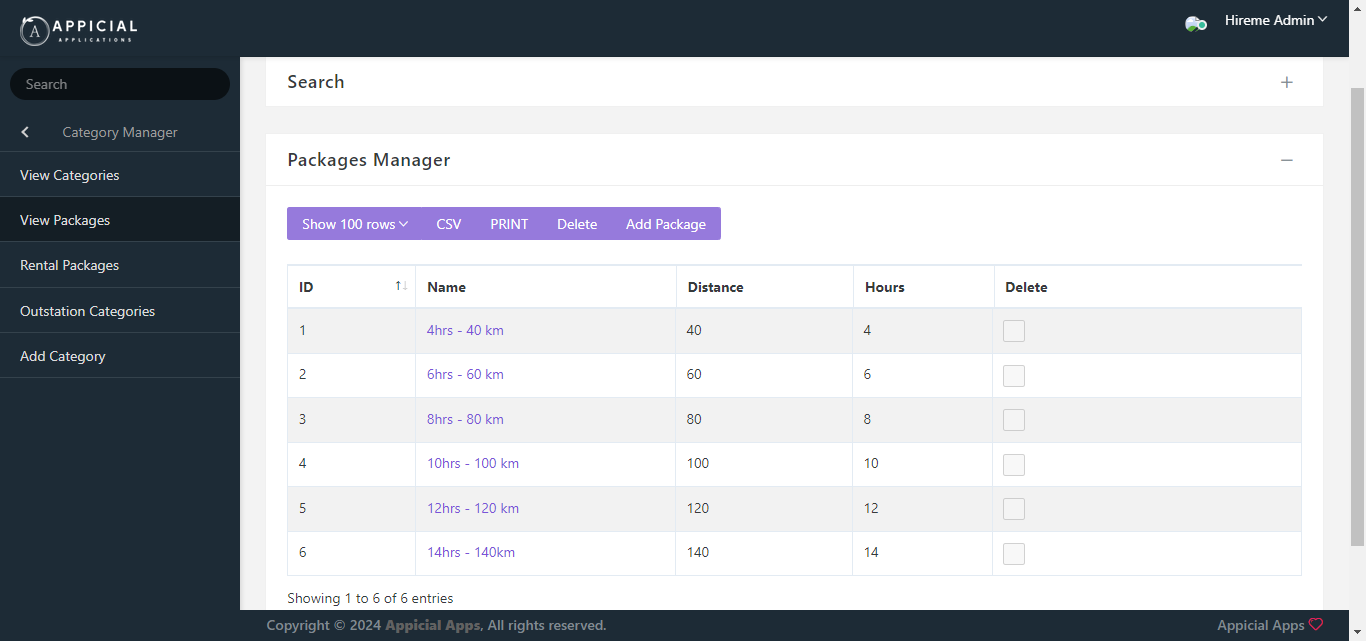Click the Appicial Apps link in copyright text
The height and width of the screenshot is (641, 1366).
(x=432, y=625)
